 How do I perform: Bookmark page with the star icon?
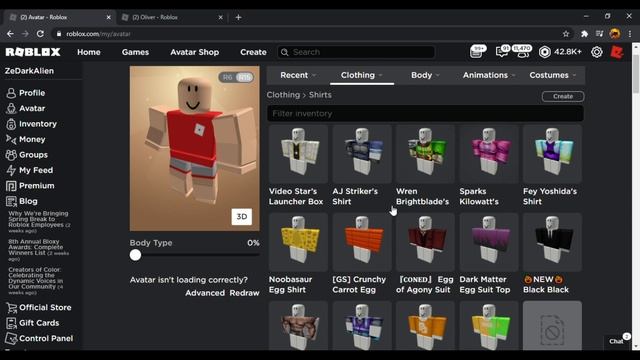[566, 34]
